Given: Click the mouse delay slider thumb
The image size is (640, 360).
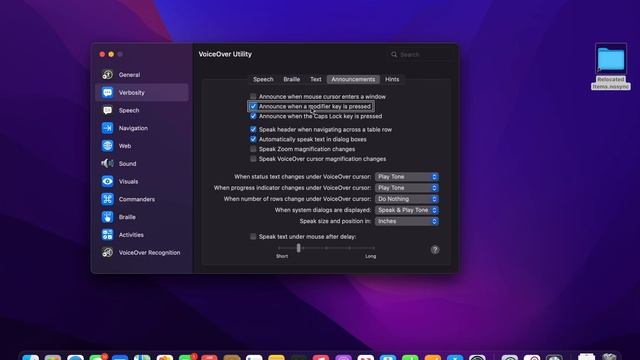Looking at the screenshot, I should coord(298,248).
